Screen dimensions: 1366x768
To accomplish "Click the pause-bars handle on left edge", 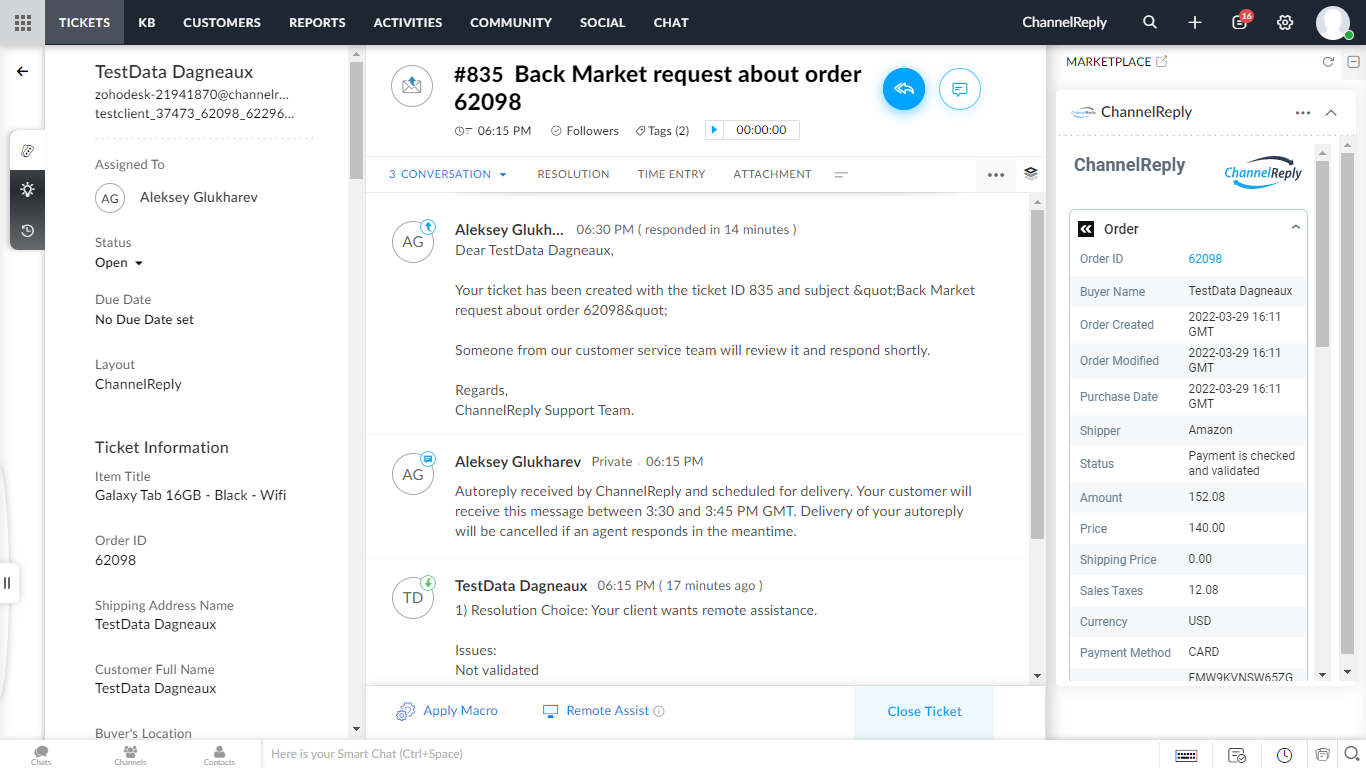I will point(7,582).
